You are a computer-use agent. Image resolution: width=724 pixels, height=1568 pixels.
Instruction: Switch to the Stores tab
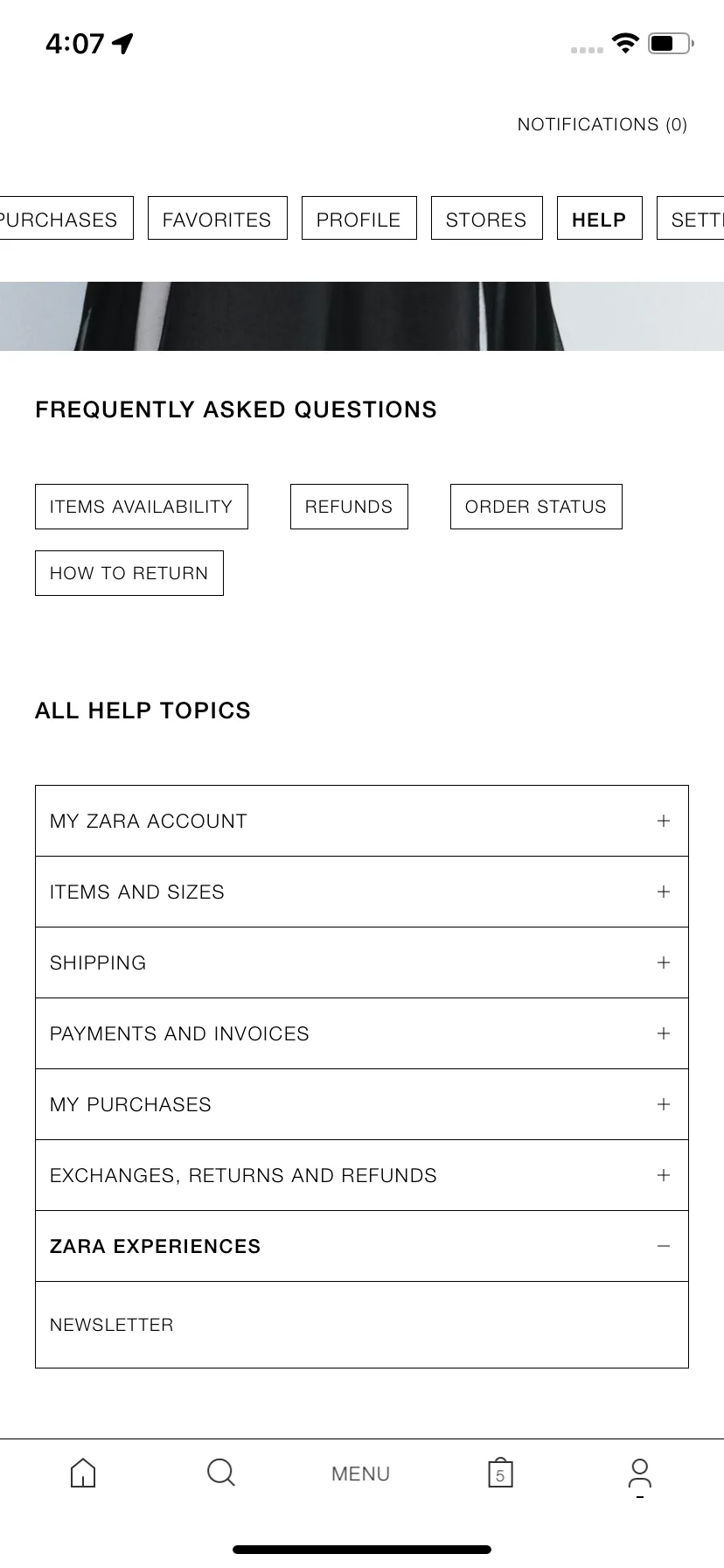coord(486,219)
